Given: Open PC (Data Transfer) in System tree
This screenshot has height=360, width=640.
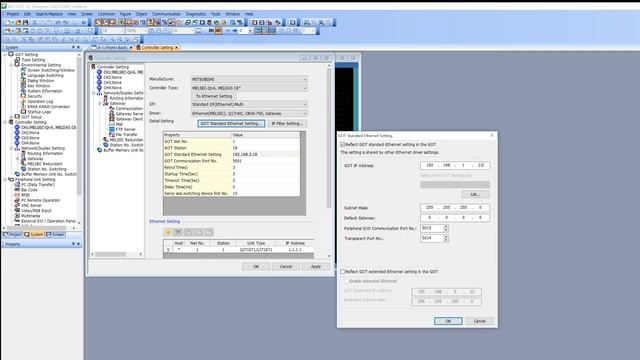Looking at the screenshot, I should tap(38, 184).
